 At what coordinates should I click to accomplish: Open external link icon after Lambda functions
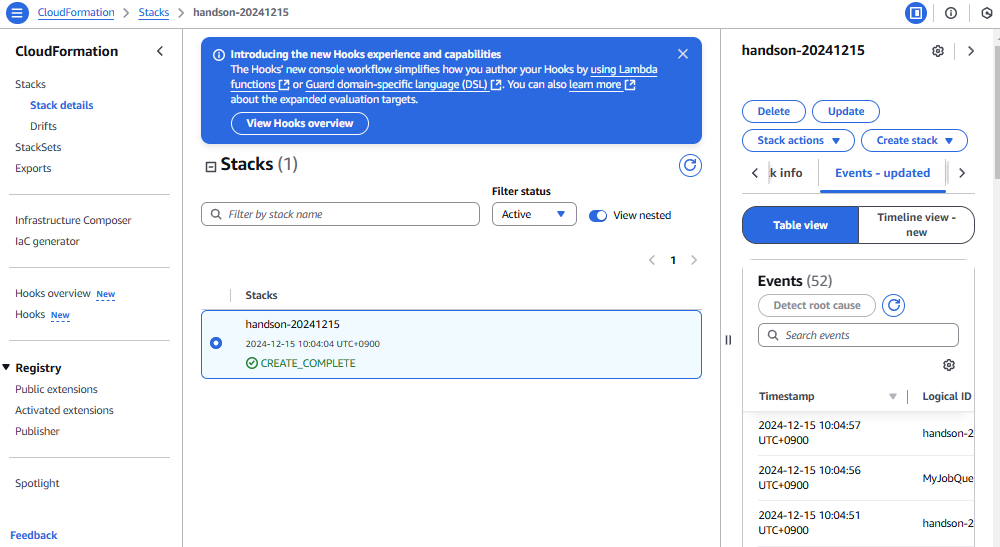tap(284, 85)
